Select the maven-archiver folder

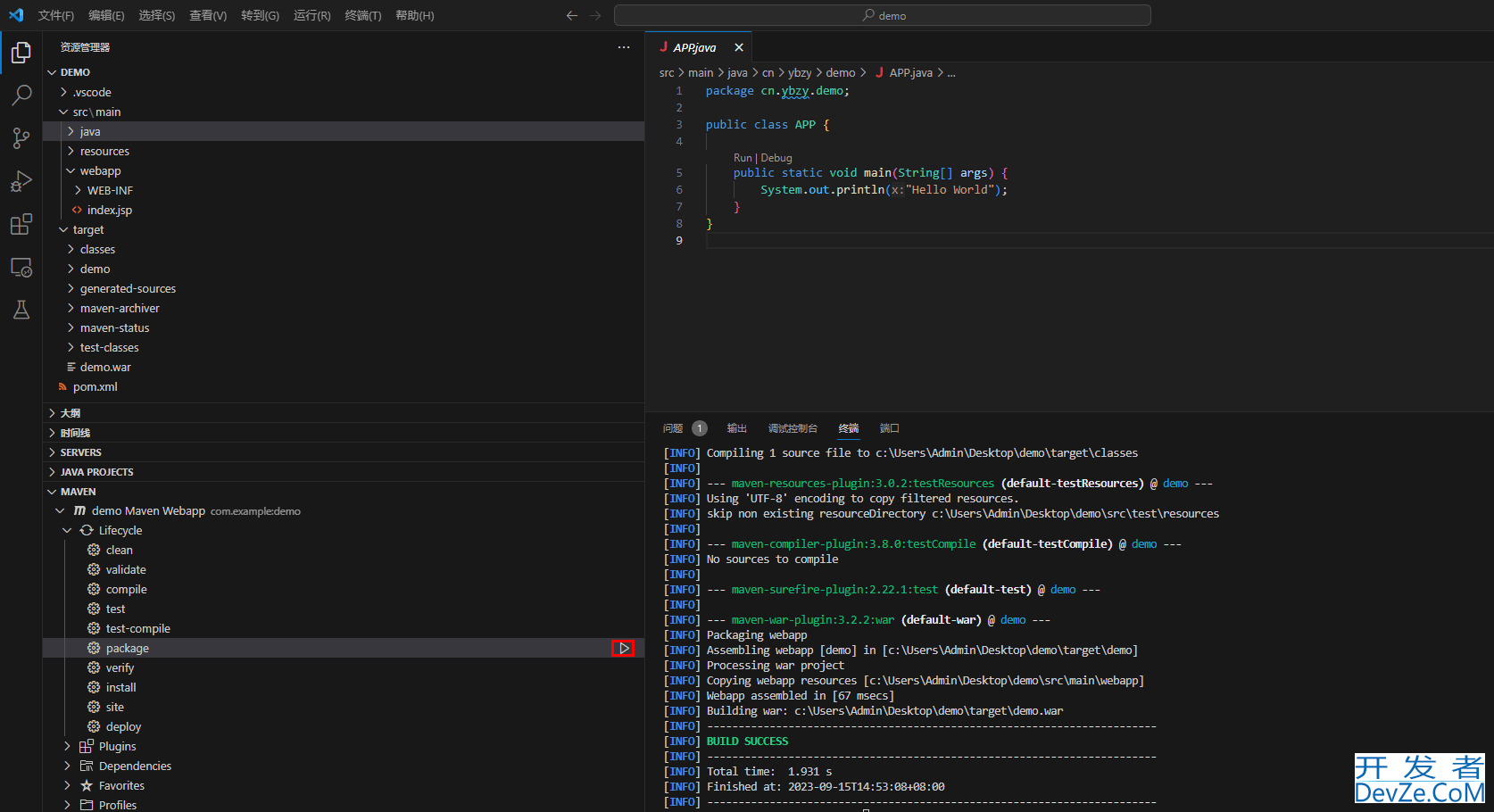120,308
